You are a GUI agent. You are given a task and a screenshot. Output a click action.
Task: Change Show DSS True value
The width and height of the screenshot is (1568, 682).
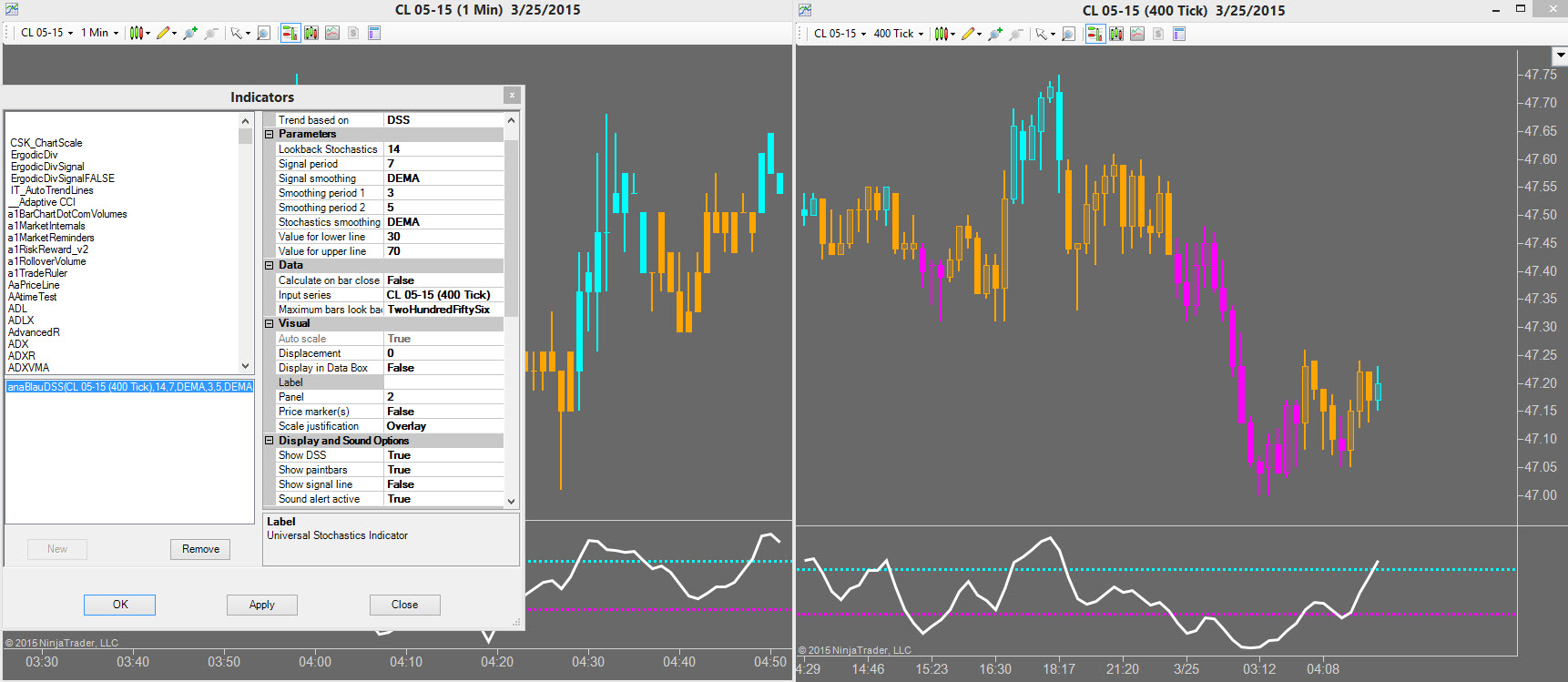443,455
